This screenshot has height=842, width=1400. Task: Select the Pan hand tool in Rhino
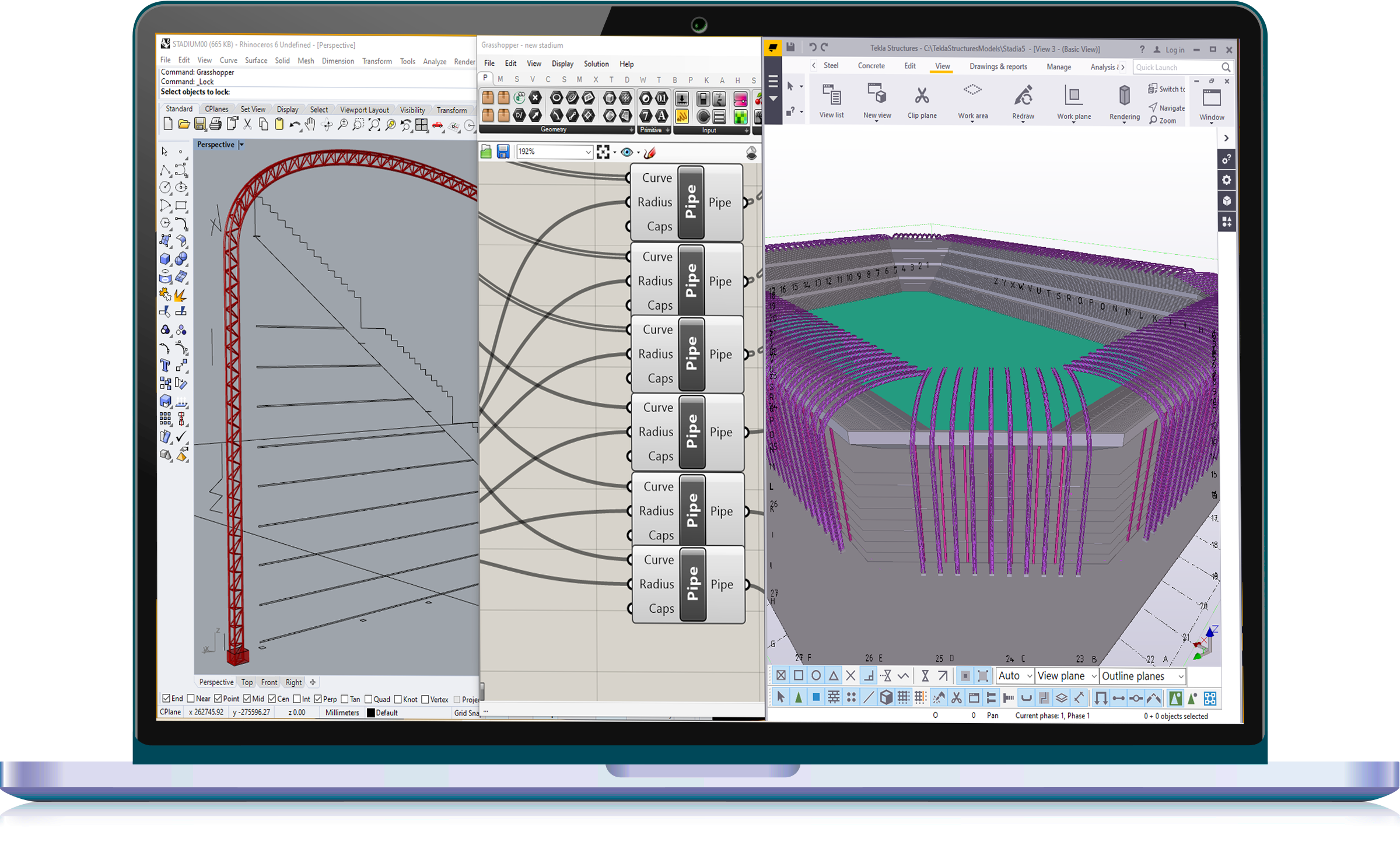click(x=310, y=124)
